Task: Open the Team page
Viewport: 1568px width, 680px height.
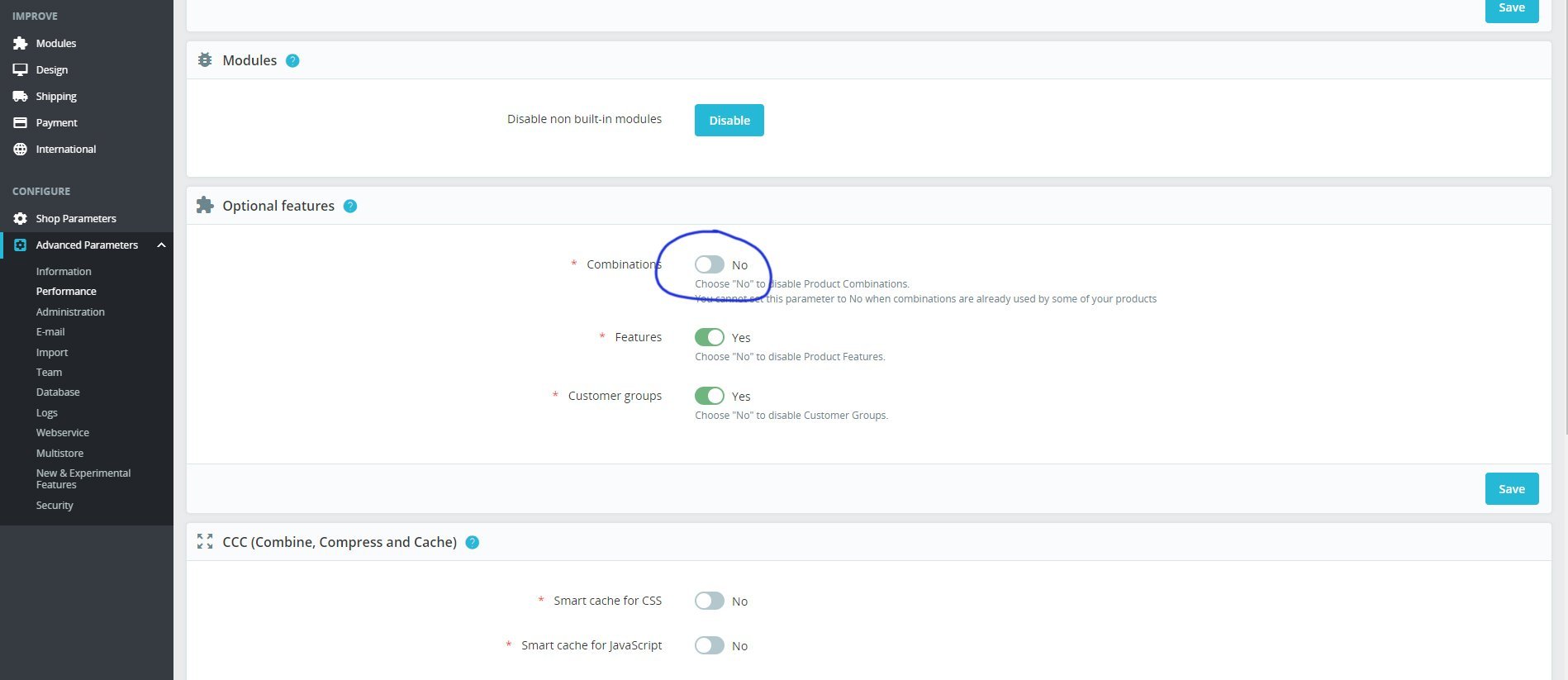Action: click(x=49, y=372)
